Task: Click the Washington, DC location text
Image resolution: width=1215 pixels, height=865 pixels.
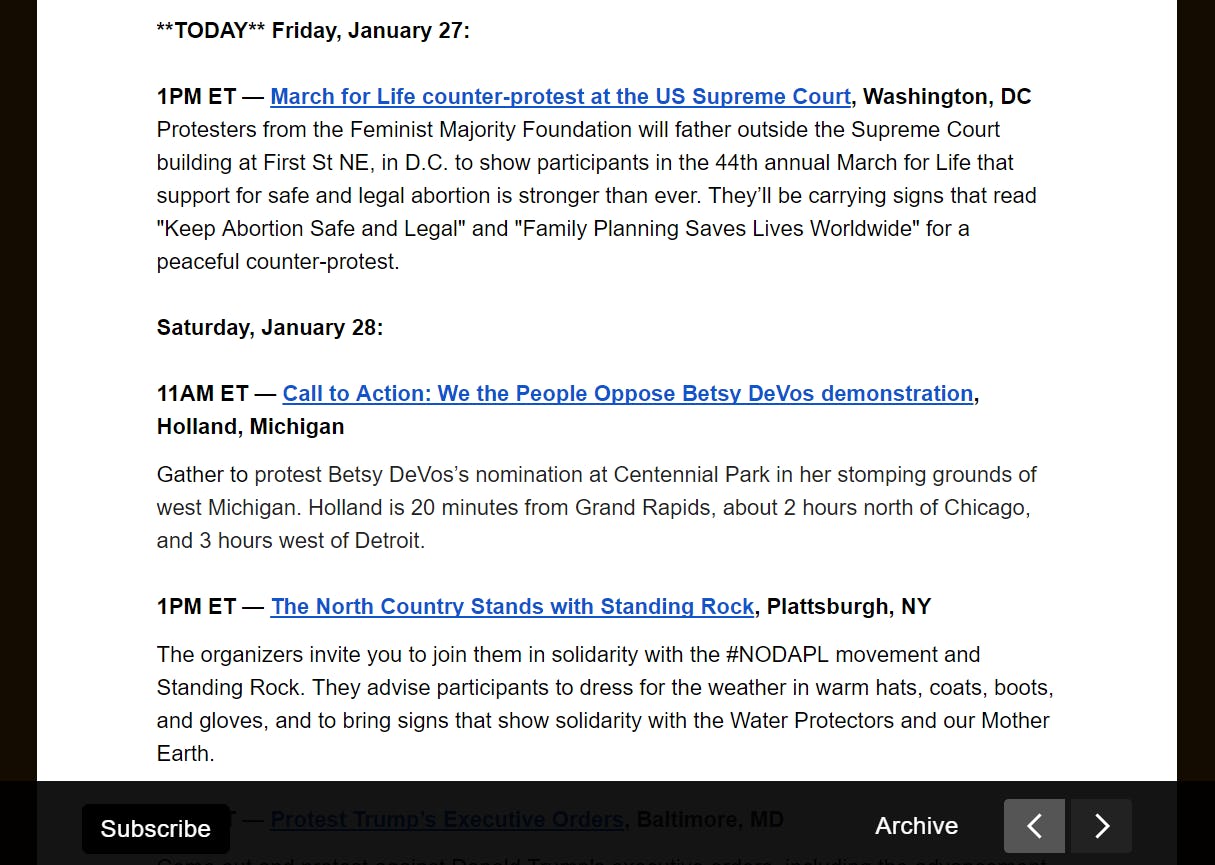Action: click(947, 97)
